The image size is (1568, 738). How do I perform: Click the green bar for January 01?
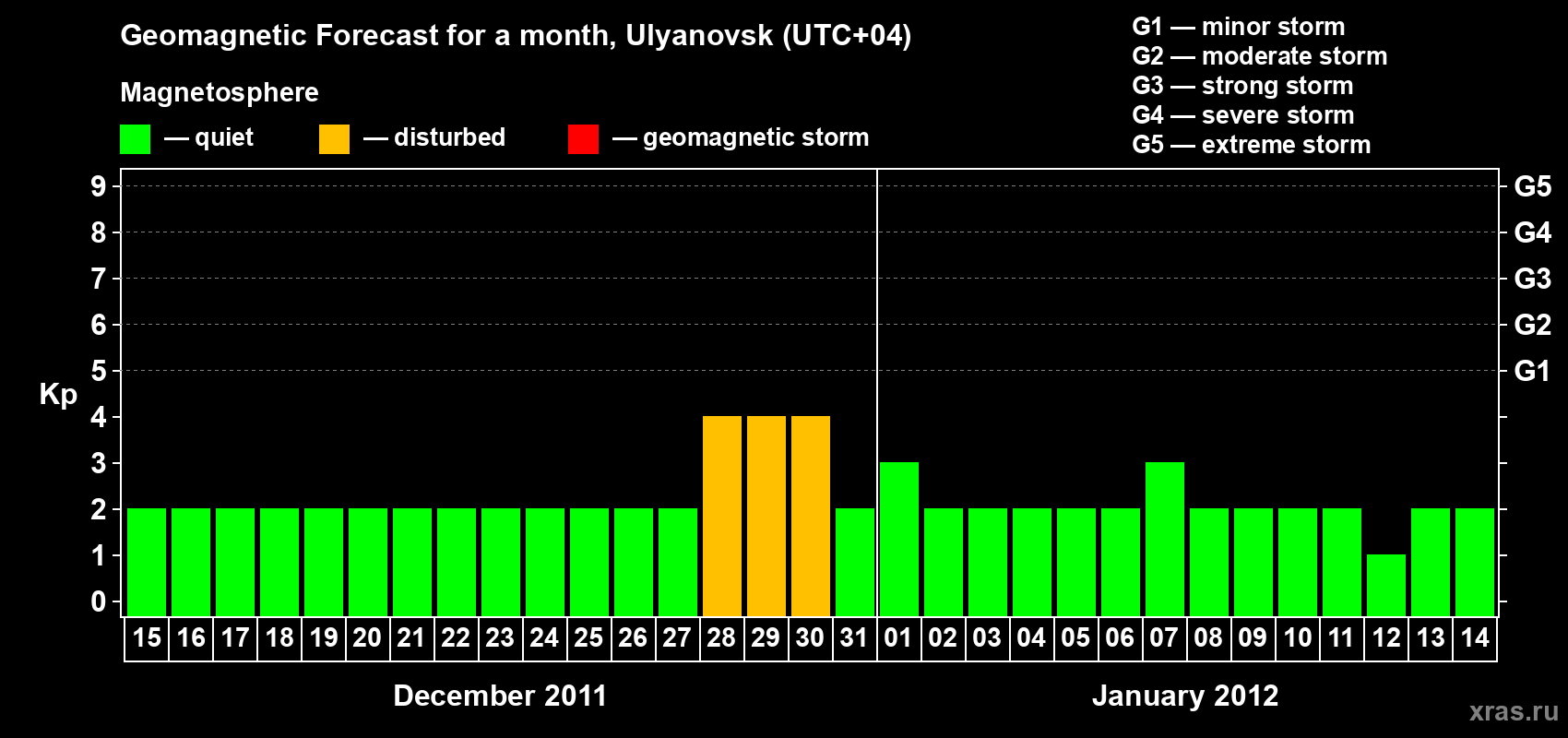899,539
